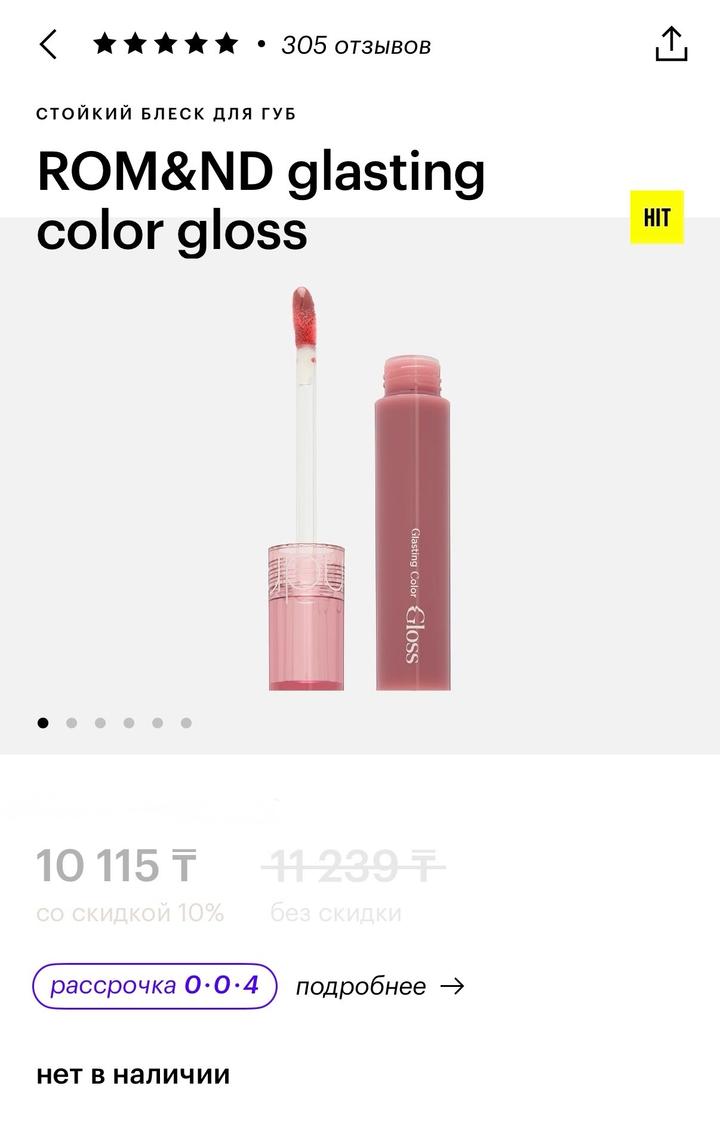720x1132 pixels.
Task: Tap the СТОЙКИЙ БЛЕСК ДЛЯ ГУБ category label
Action: (166, 113)
